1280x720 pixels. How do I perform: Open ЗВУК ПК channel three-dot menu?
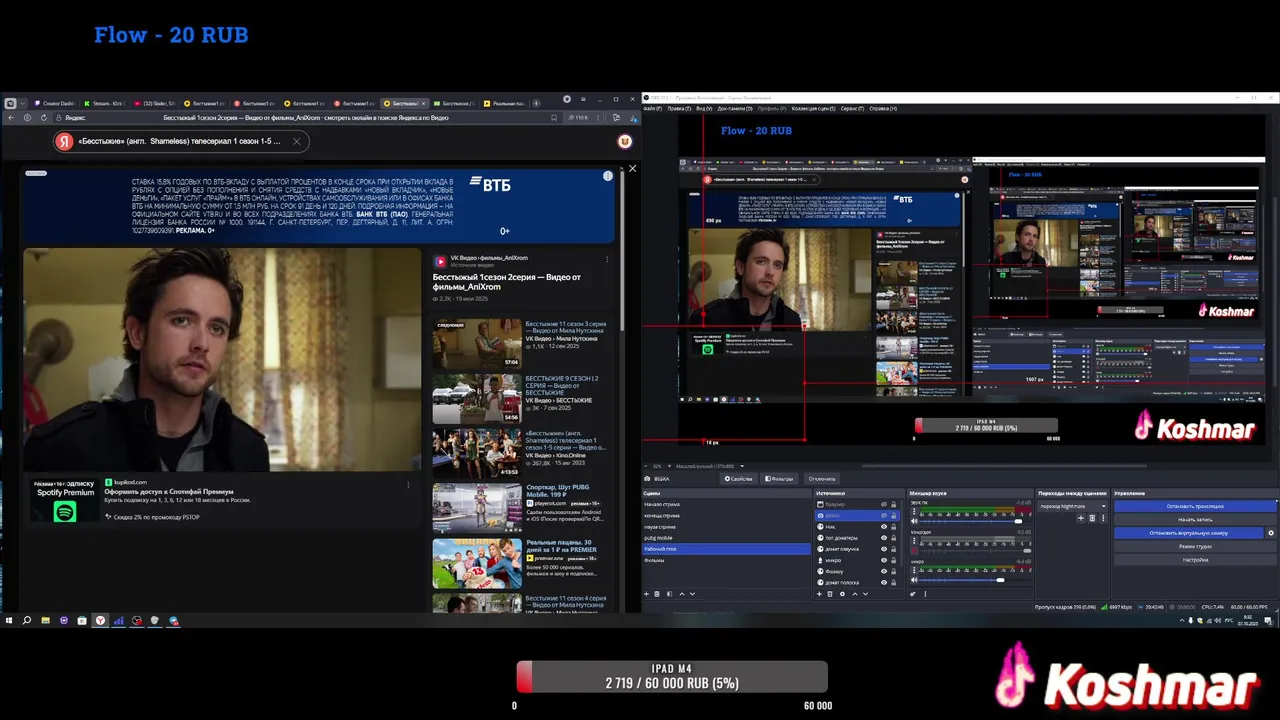914,511
